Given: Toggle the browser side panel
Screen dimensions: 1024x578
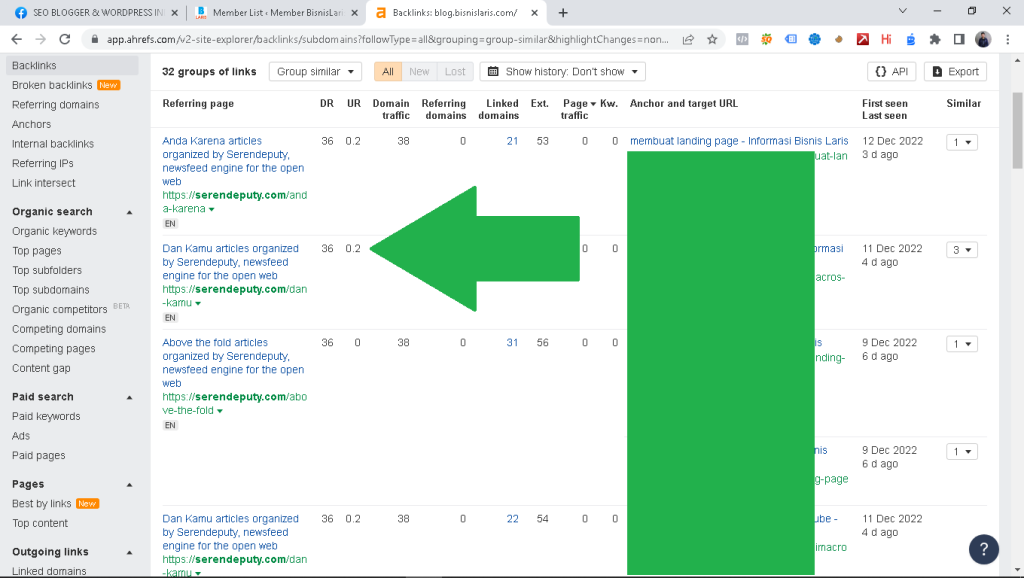Looking at the screenshot, I should point(959,39).
